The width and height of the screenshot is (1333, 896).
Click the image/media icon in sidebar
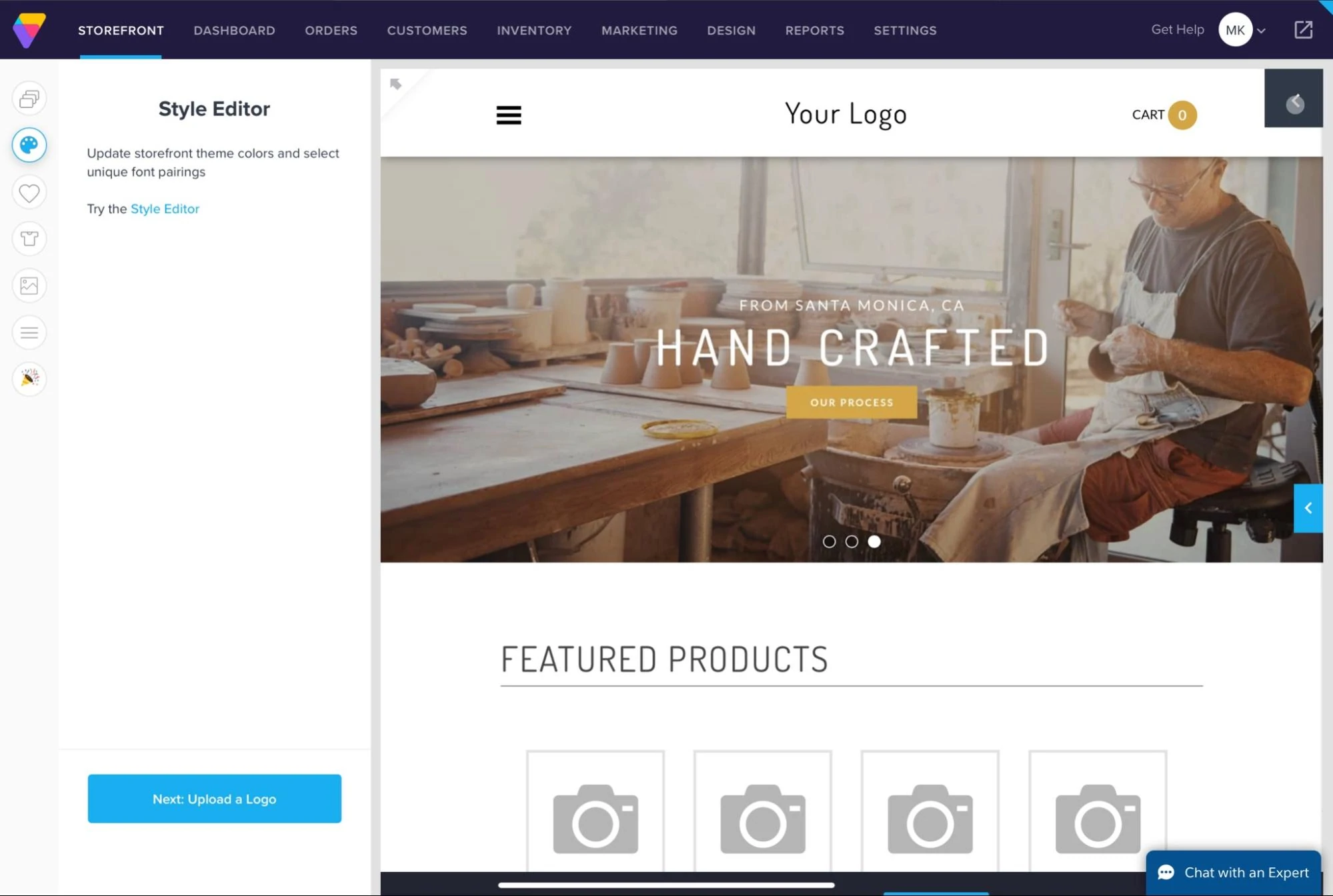click(29, 286)
